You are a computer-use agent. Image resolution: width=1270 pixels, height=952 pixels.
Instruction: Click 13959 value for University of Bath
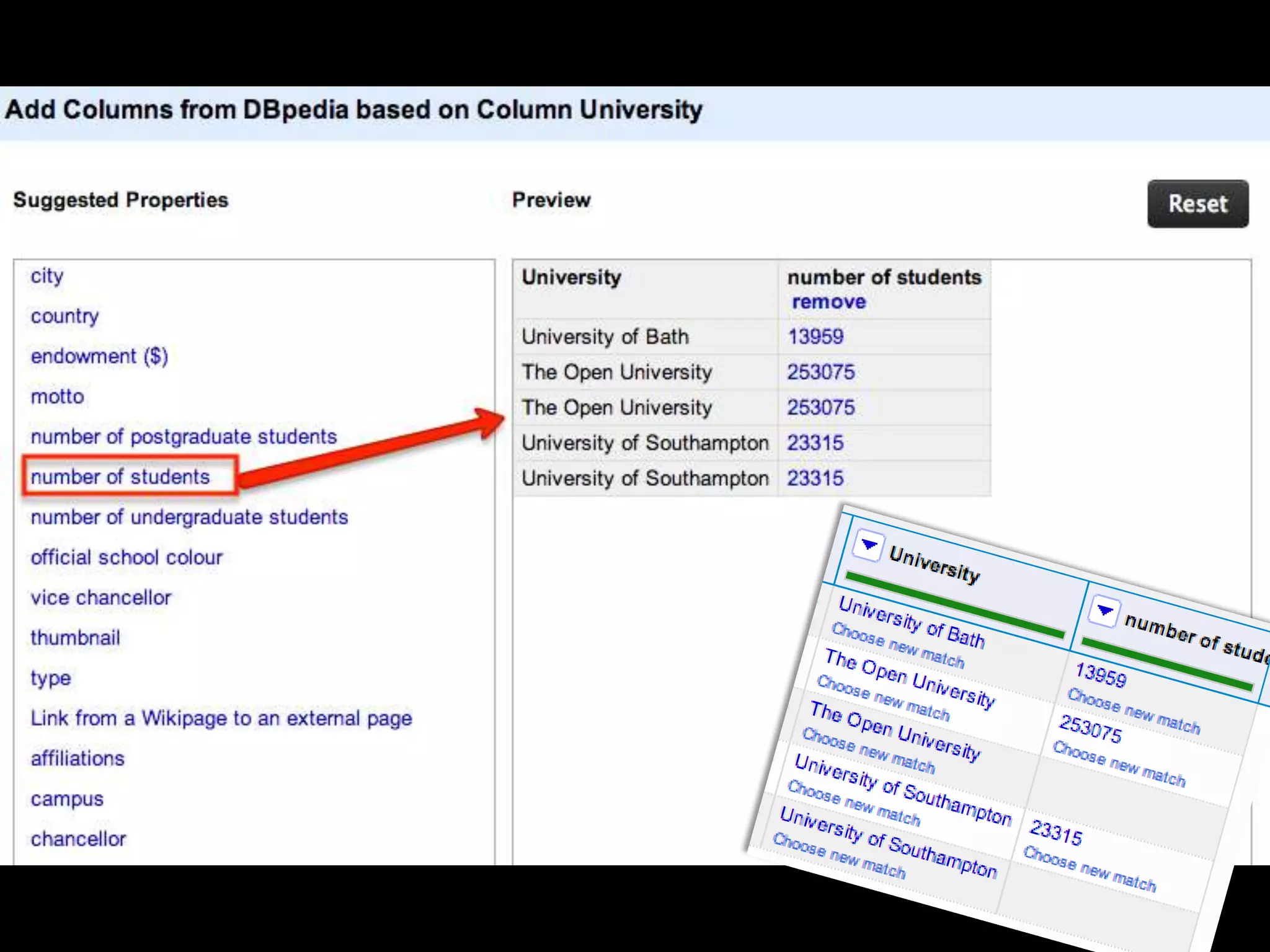[x=815, y=337]
